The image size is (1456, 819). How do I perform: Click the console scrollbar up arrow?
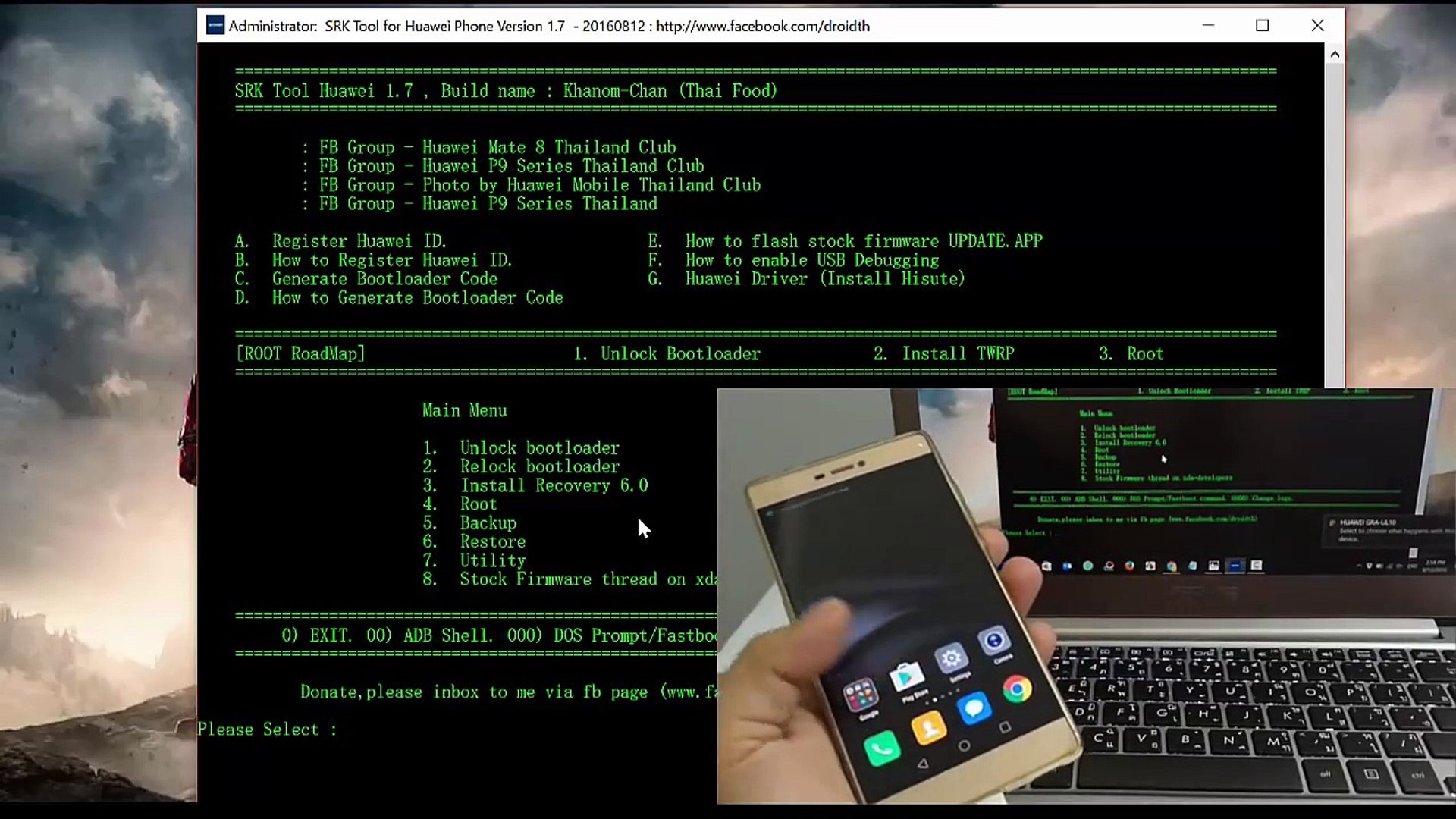pyautogui.click(x=1335, y=55)
